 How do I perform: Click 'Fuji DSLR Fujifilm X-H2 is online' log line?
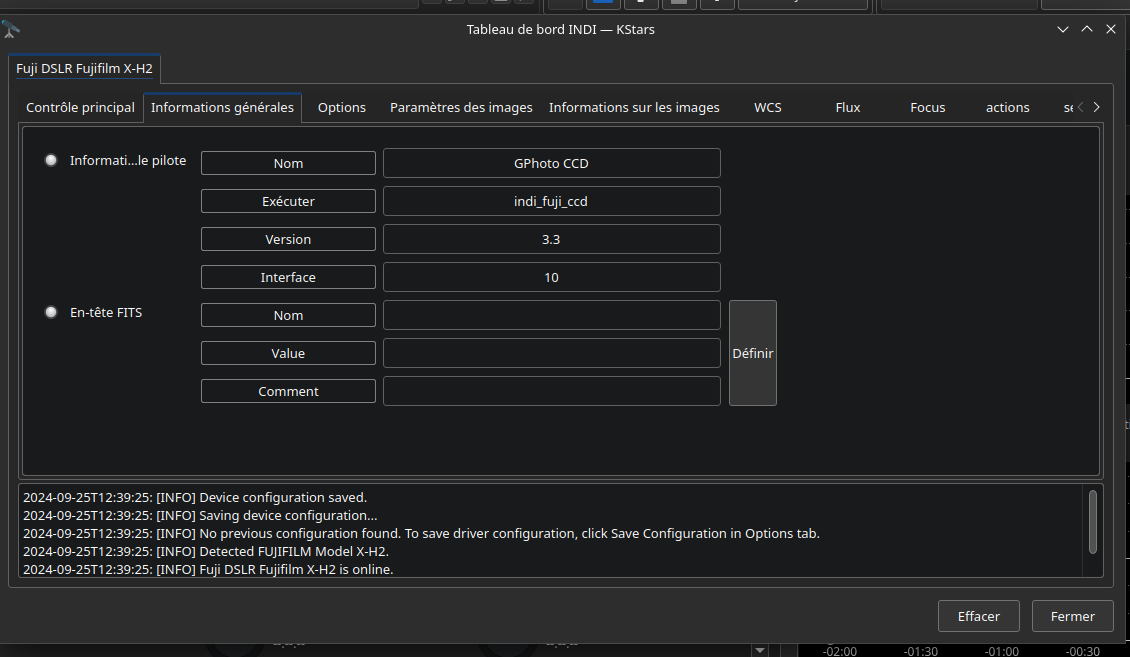[x=208, y=569]
